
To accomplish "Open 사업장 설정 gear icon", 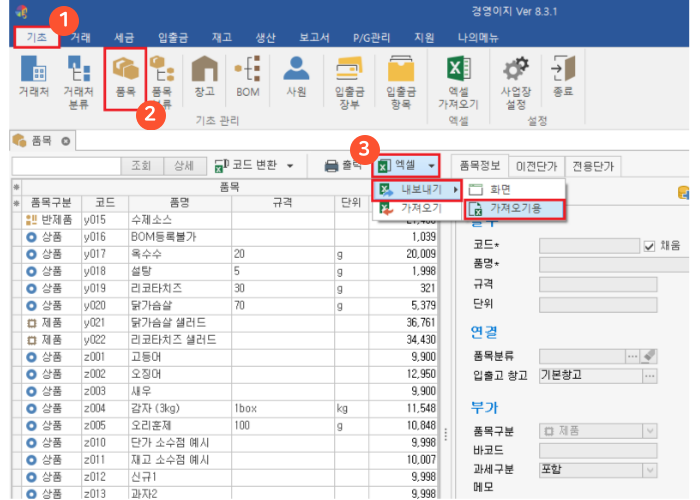I will [x=516, y=77].
